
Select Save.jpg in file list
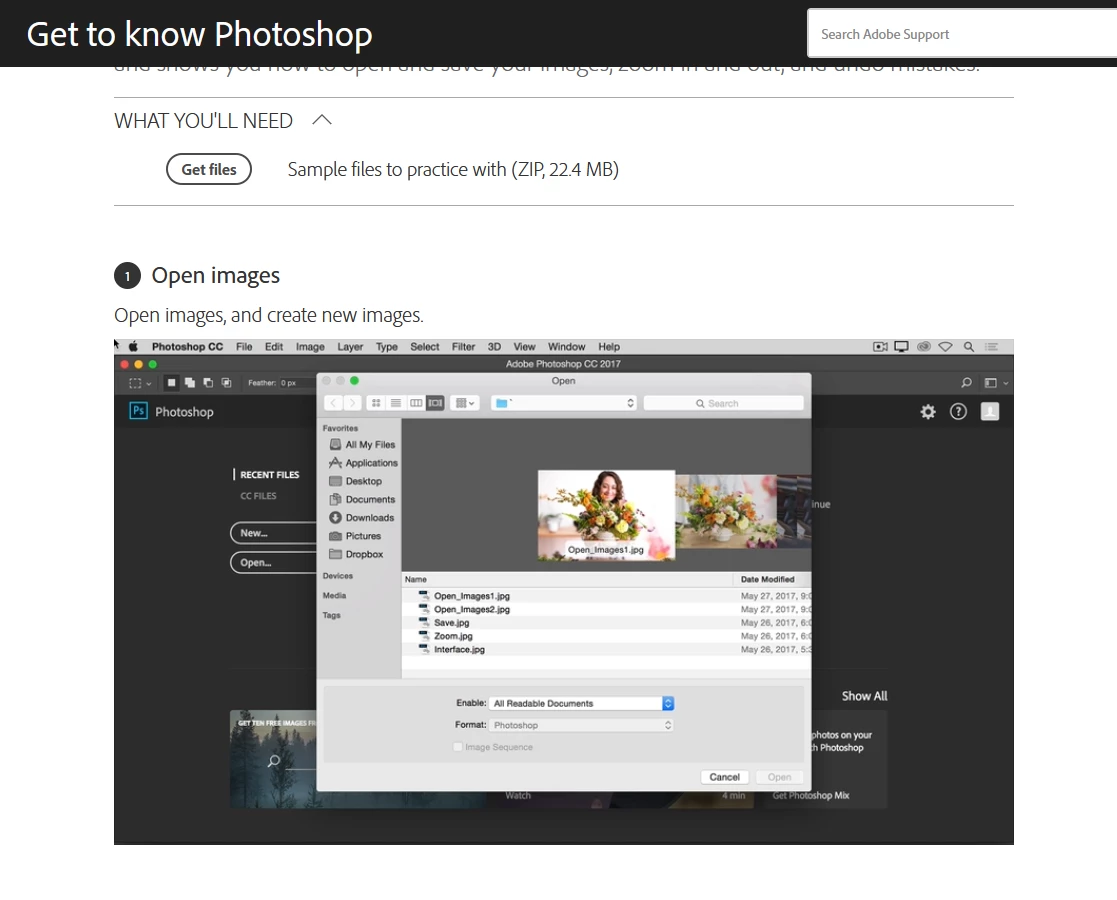click(606, 623)
